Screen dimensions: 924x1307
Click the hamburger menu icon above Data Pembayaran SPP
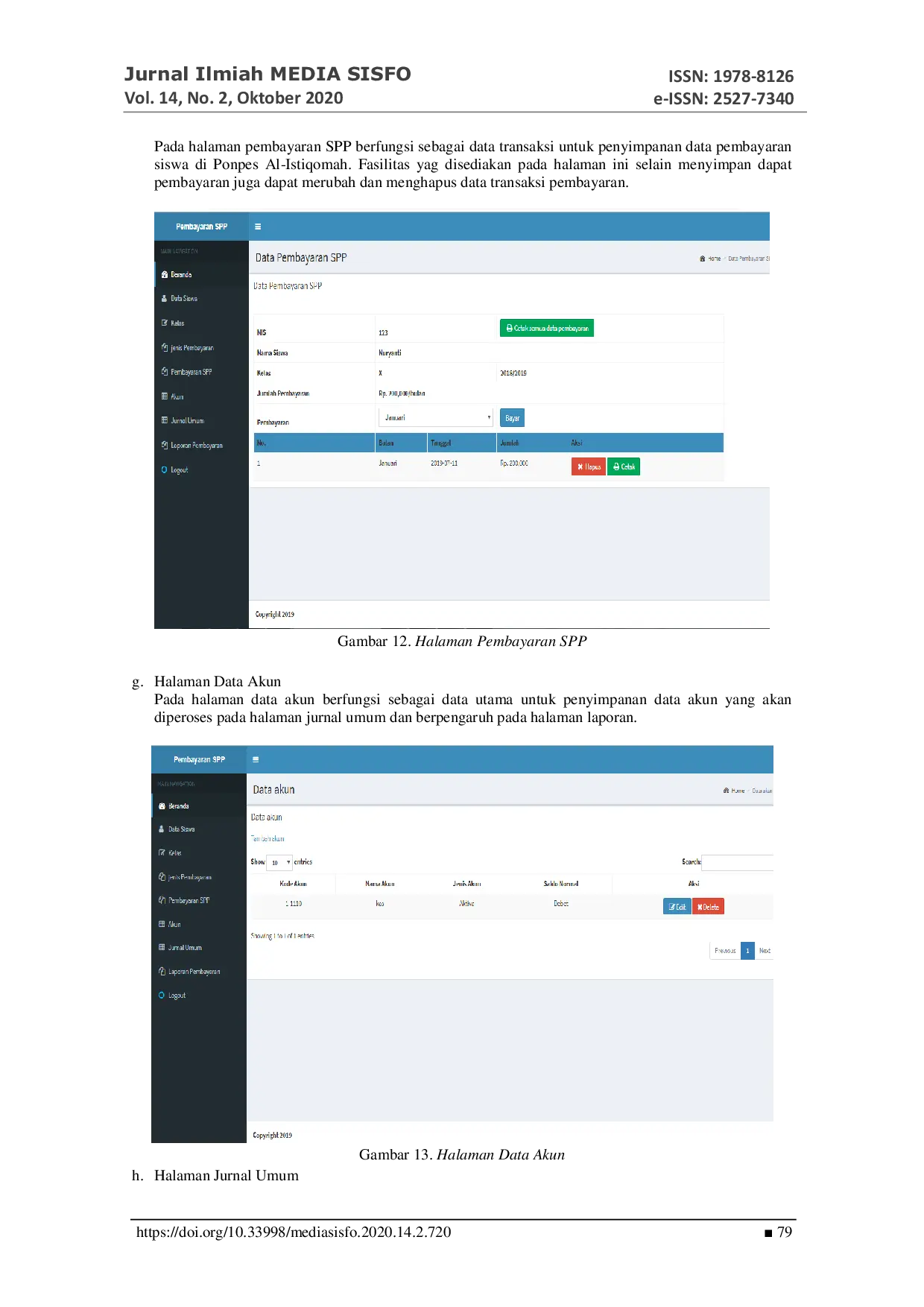(x=258, y=227)
